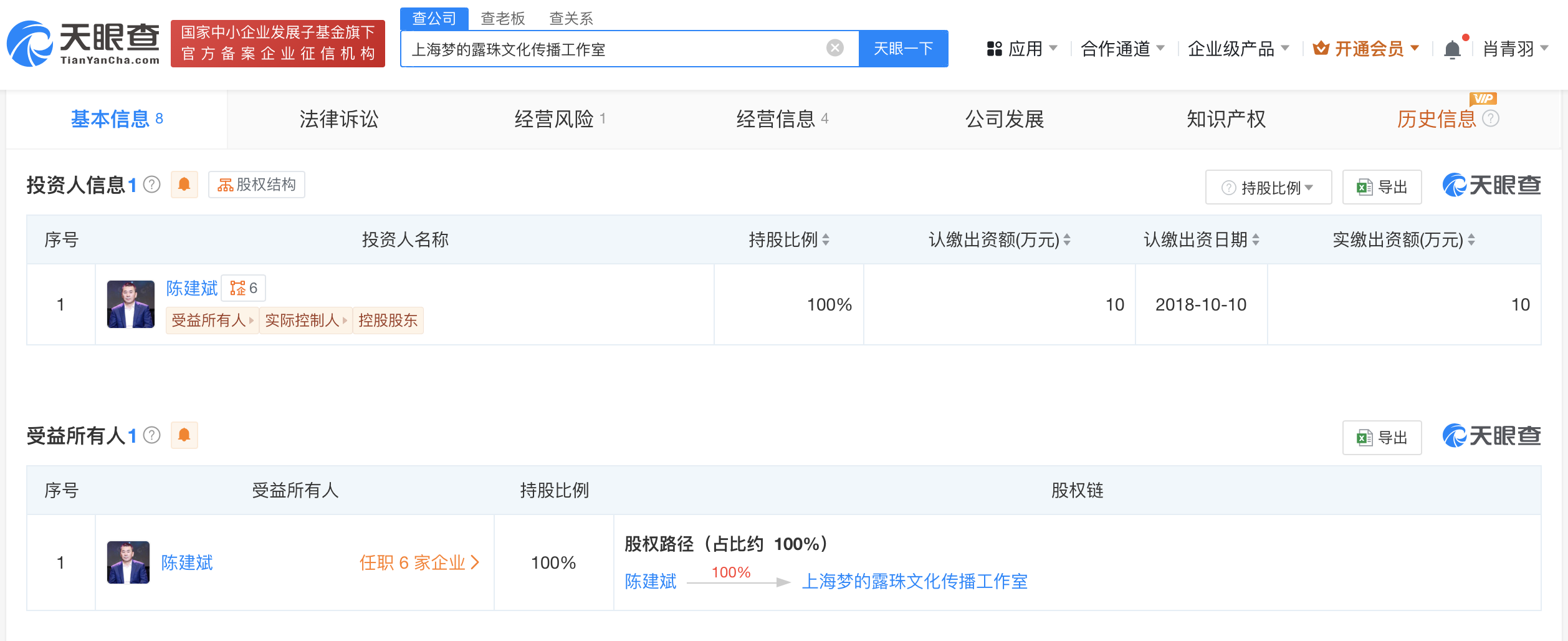Click the Tianyancha logo in header
The width and height of the screenshot is (1568, 641).
coord(84,44)
